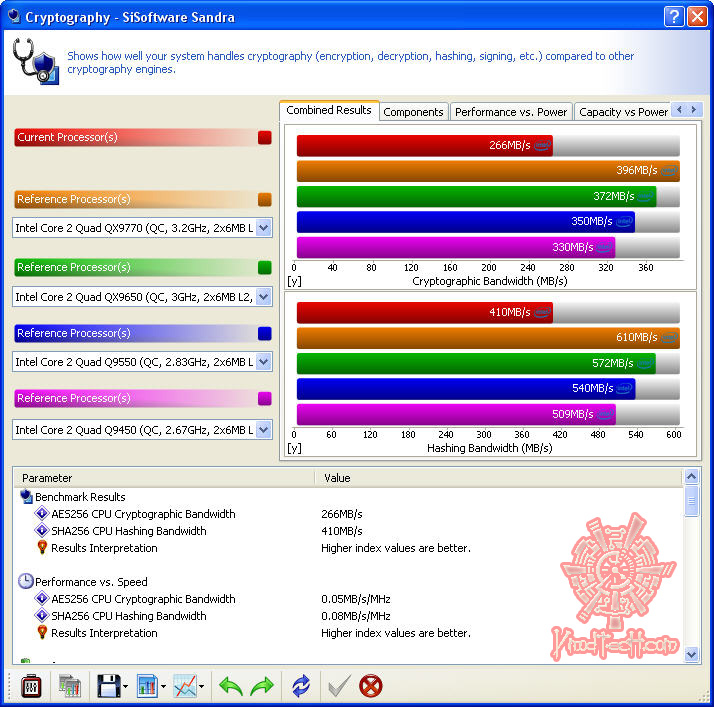Viewport: 714px width, 707px height.
Task: Click the Benchmark Results group icon
Action: (26, 496)
